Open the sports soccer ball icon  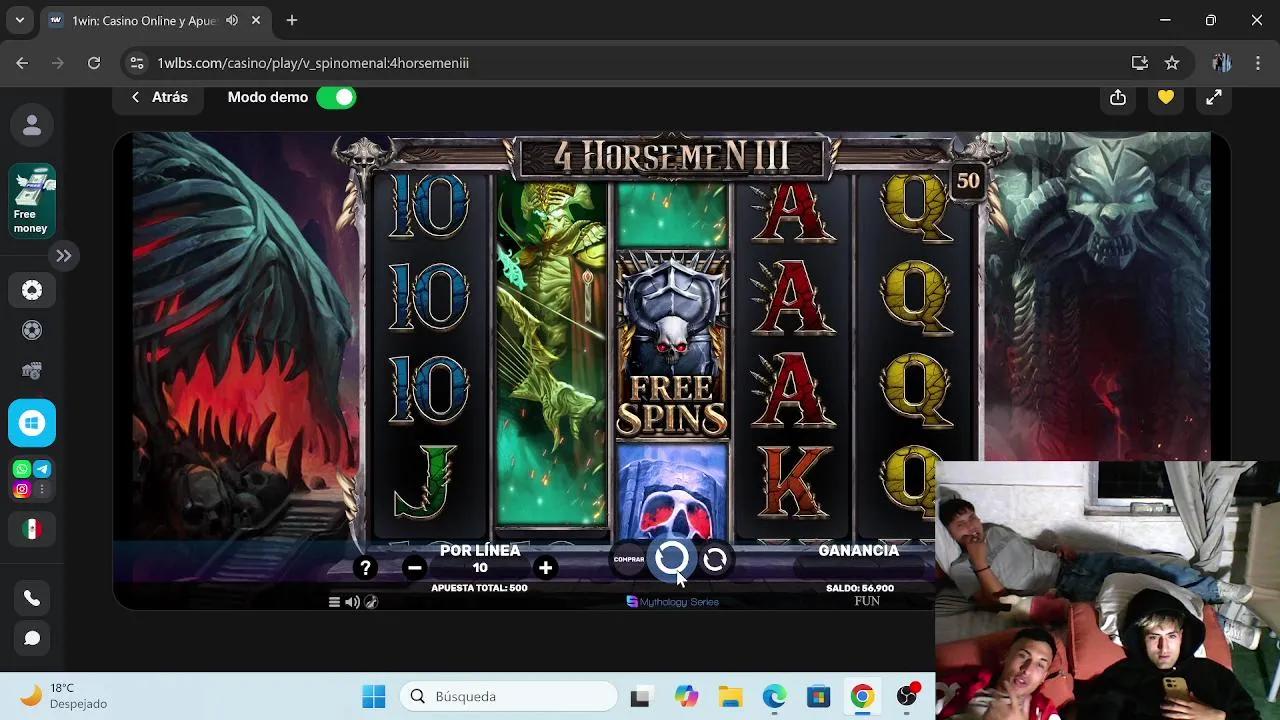pyautogui.click(x=32, y=331)
